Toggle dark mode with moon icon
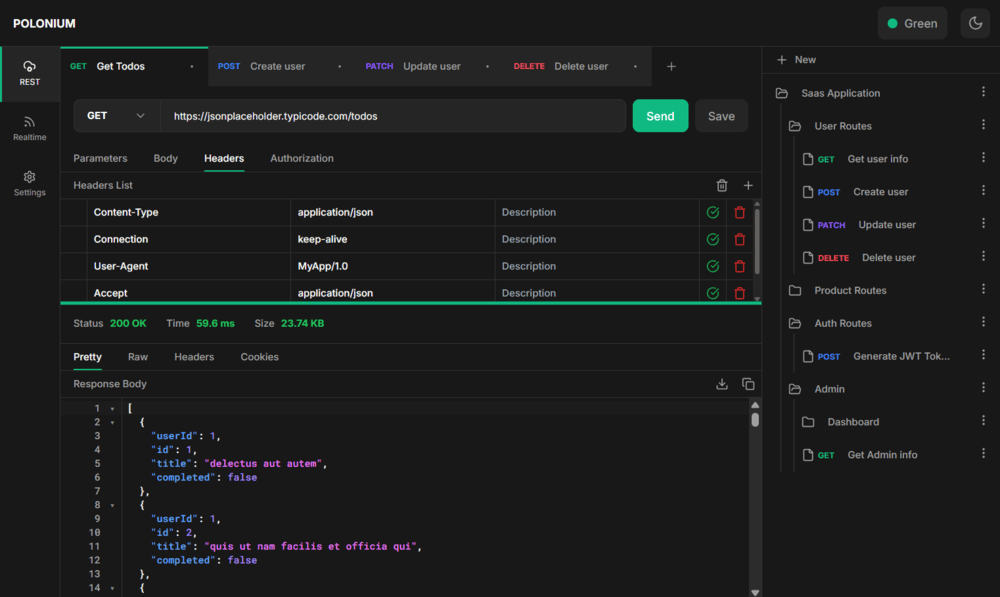The width and height of the screenshot is (1000, 597). click(975, 24)
